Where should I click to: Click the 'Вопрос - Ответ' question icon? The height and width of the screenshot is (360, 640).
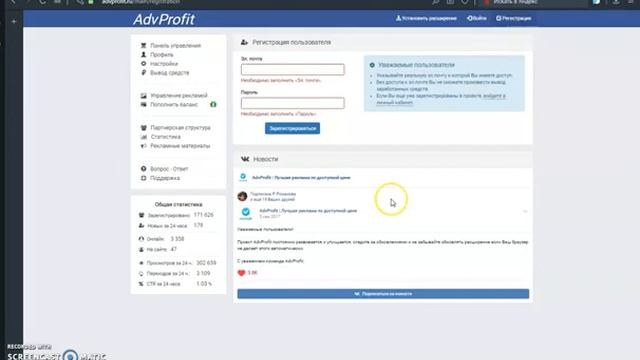point(143,169)
